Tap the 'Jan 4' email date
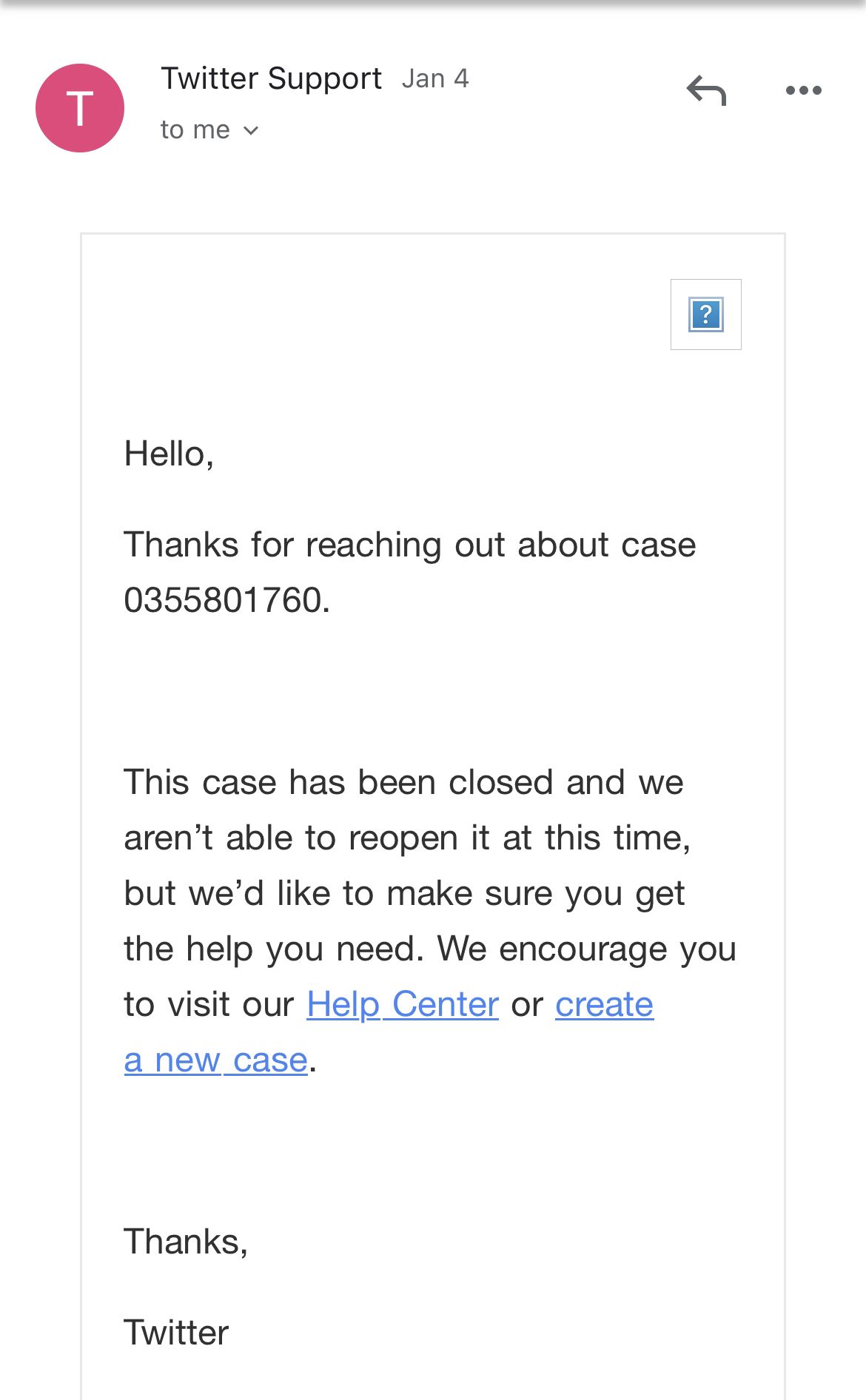Viewport: 866px width, 1400px height. click(435, 78)
